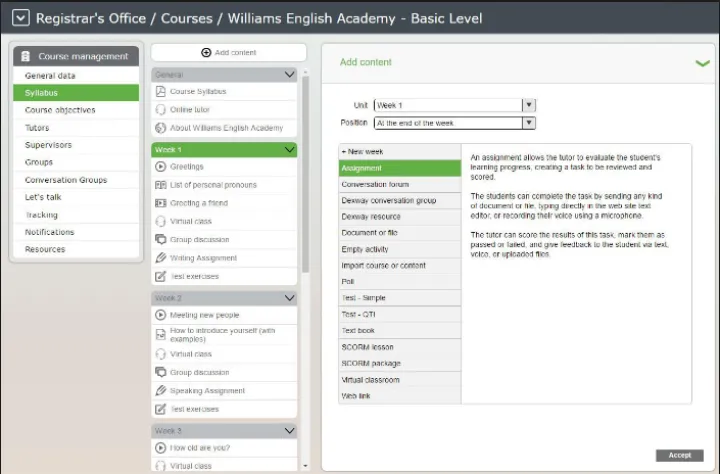This screenshot has width=720, height=474.
Task: Click the Group discussion chat icon in Week 1
Action: pos(161,240)
